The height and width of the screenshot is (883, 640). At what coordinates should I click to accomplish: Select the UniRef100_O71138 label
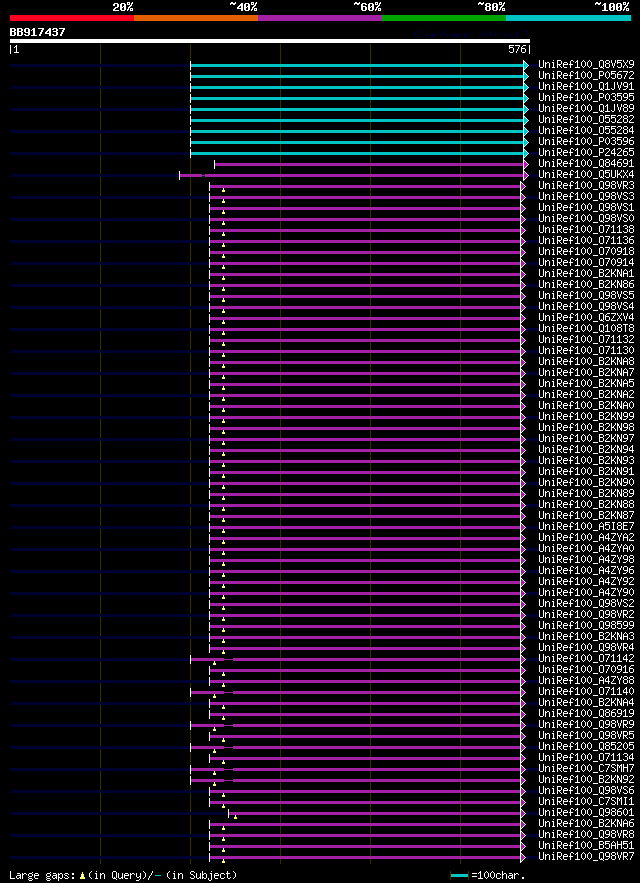[x=586, y=230]
